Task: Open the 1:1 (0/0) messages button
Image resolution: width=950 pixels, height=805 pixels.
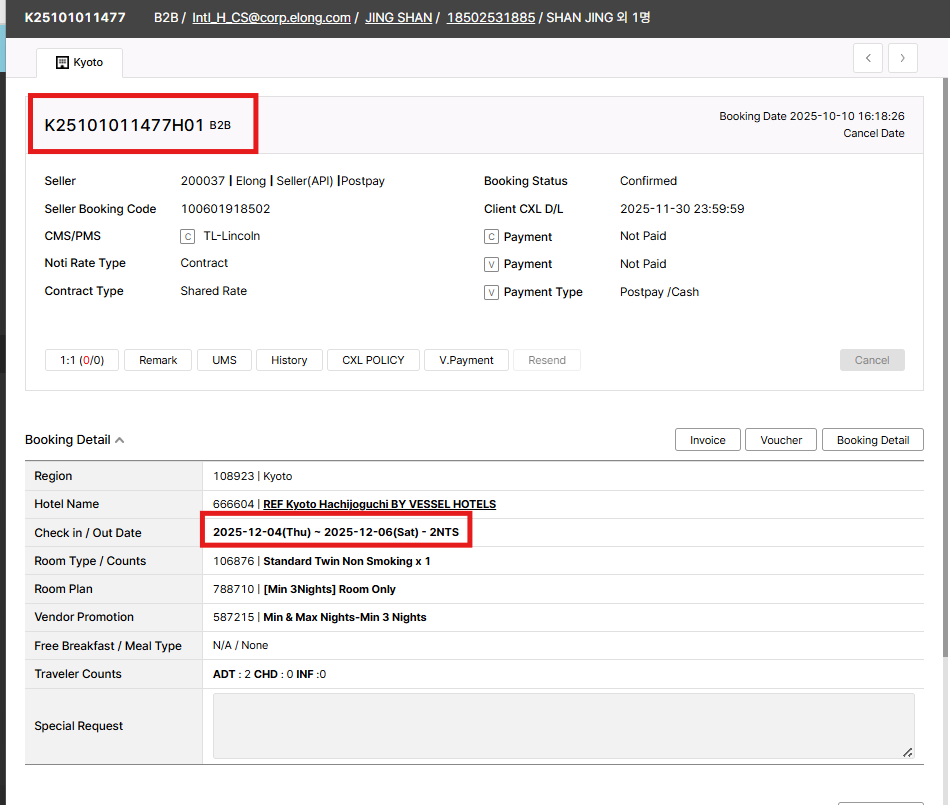Action: pos(82,360)
